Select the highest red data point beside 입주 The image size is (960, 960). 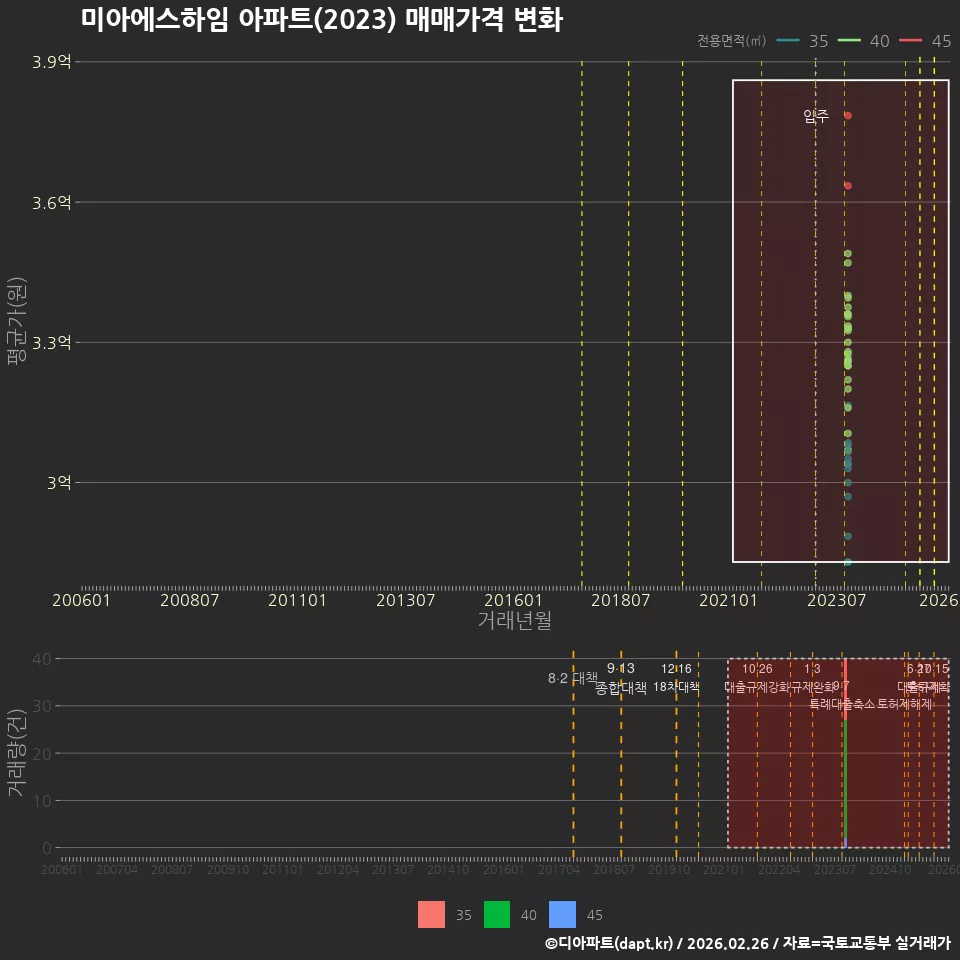[x=848, y=115]
